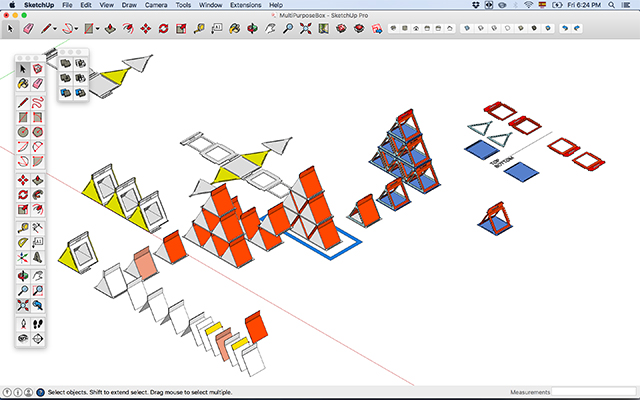The height and width of the screenshot is (400, 640).
Task: Switch to Shaded With Textures style
Action: (x=534, y=28)
